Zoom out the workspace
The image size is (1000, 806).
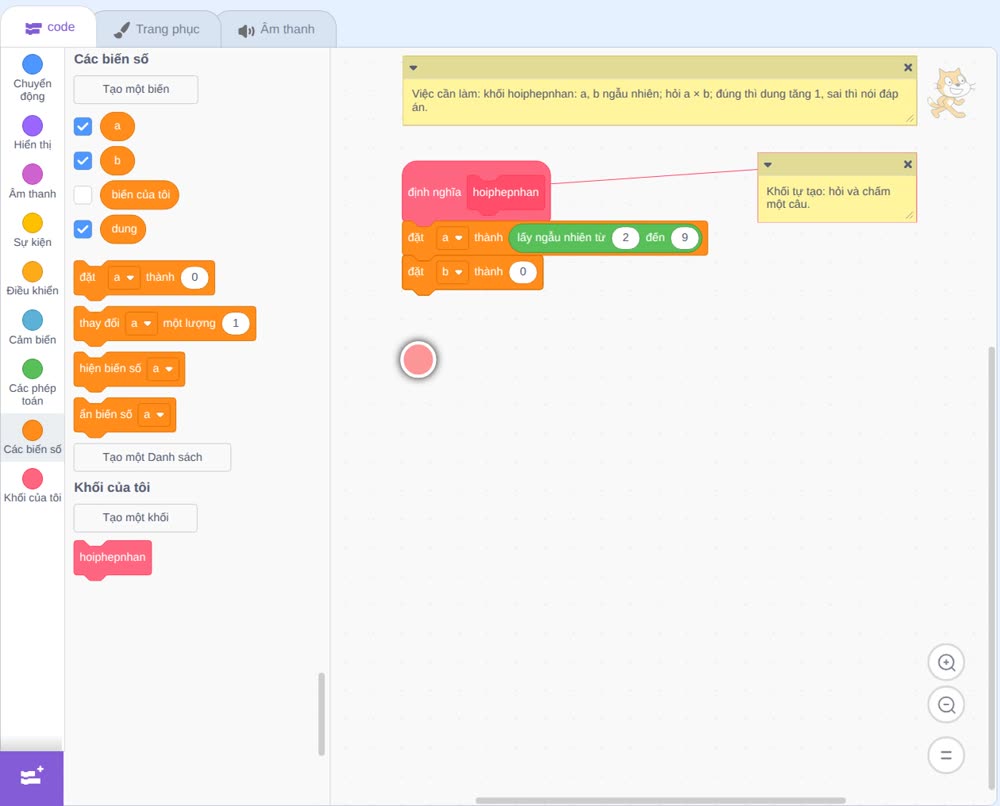(x=946, y=705)
